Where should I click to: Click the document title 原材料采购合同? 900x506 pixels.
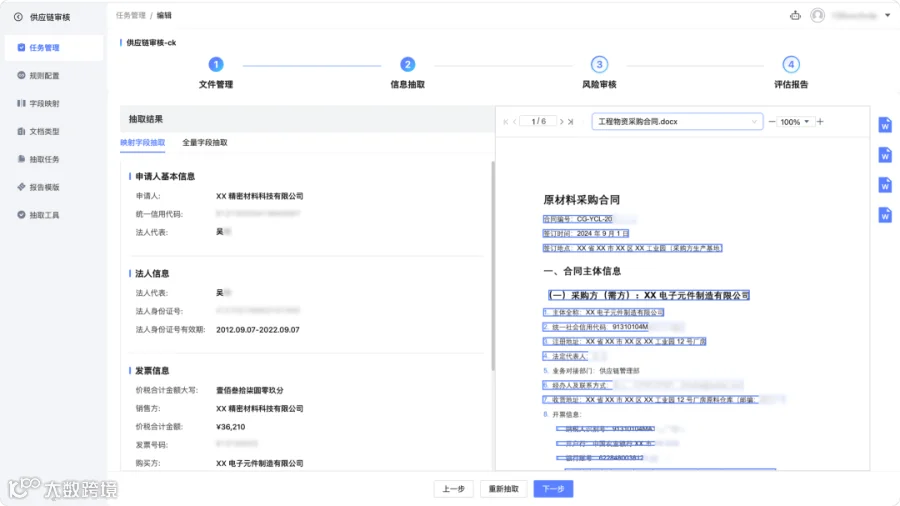click(x=581, y=200)
